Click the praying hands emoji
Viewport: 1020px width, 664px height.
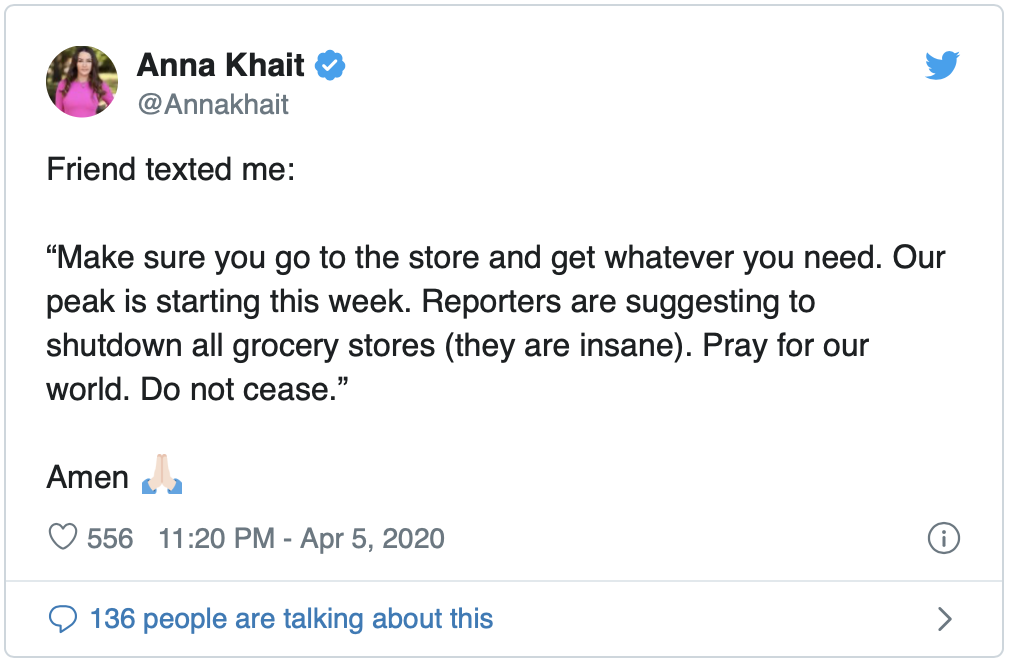pyautogui.click(x=162, y=474)
